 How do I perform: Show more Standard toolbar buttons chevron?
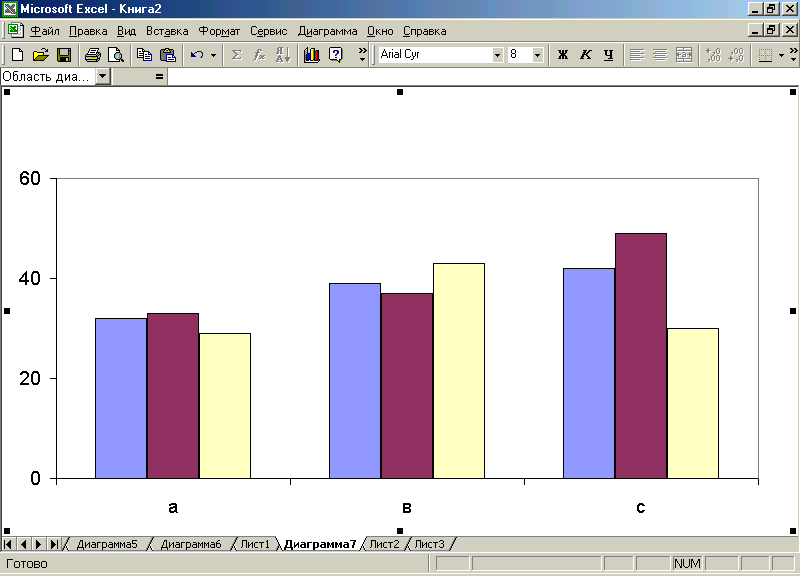click(x=362, y=55)
